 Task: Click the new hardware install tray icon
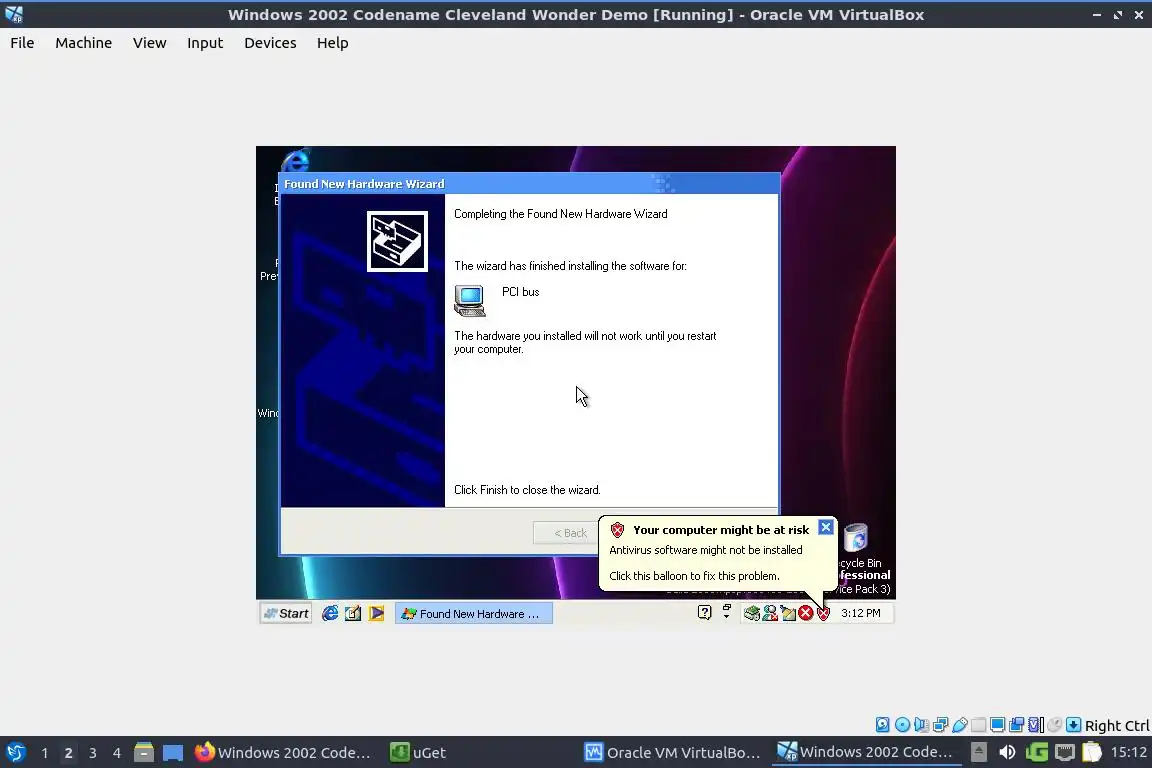[x=788, y=613]
